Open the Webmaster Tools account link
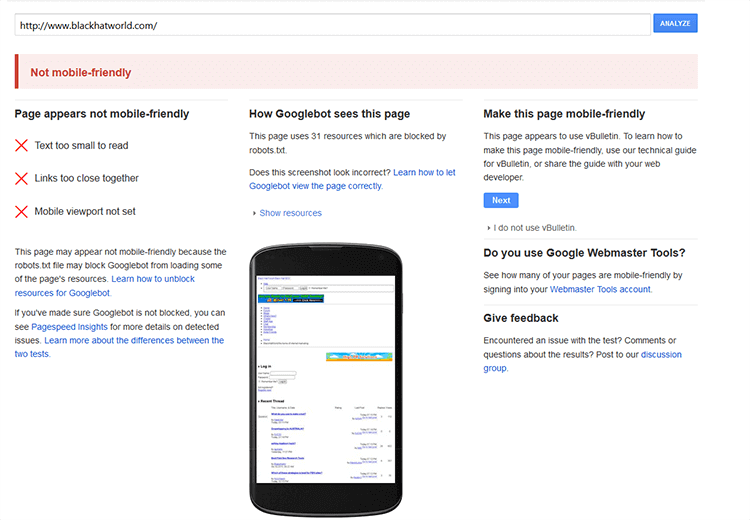750x520 pixels. click(x=600, y=289)
